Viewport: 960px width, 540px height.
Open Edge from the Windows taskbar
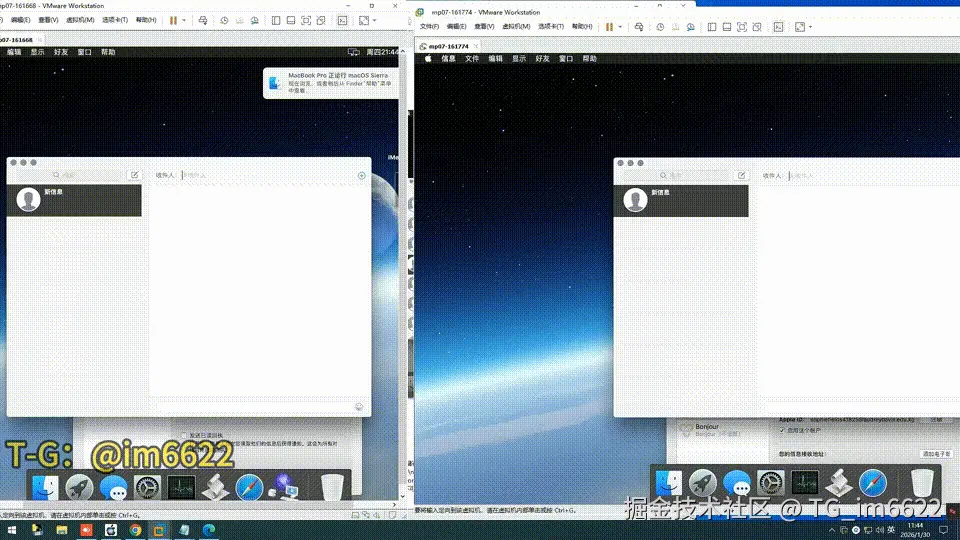coord(209,530)
